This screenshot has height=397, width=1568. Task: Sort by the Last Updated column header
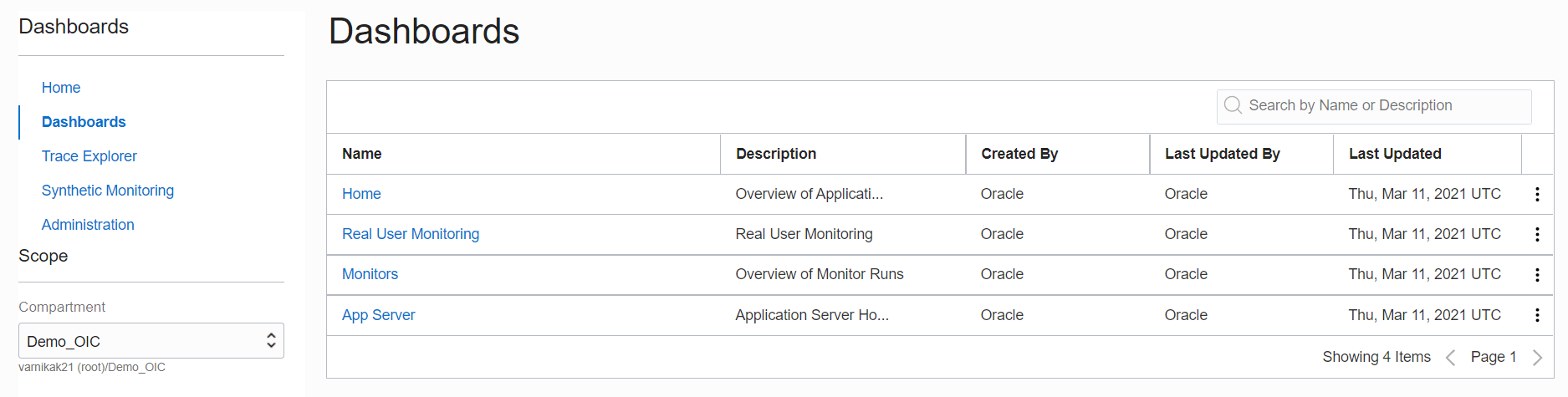click(1395, 154)
